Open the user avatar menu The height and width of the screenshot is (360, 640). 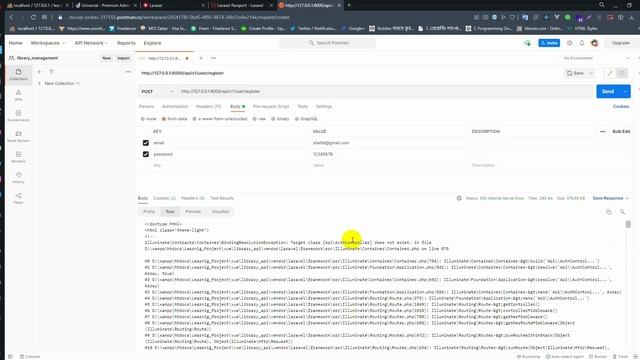pos(595,43)
